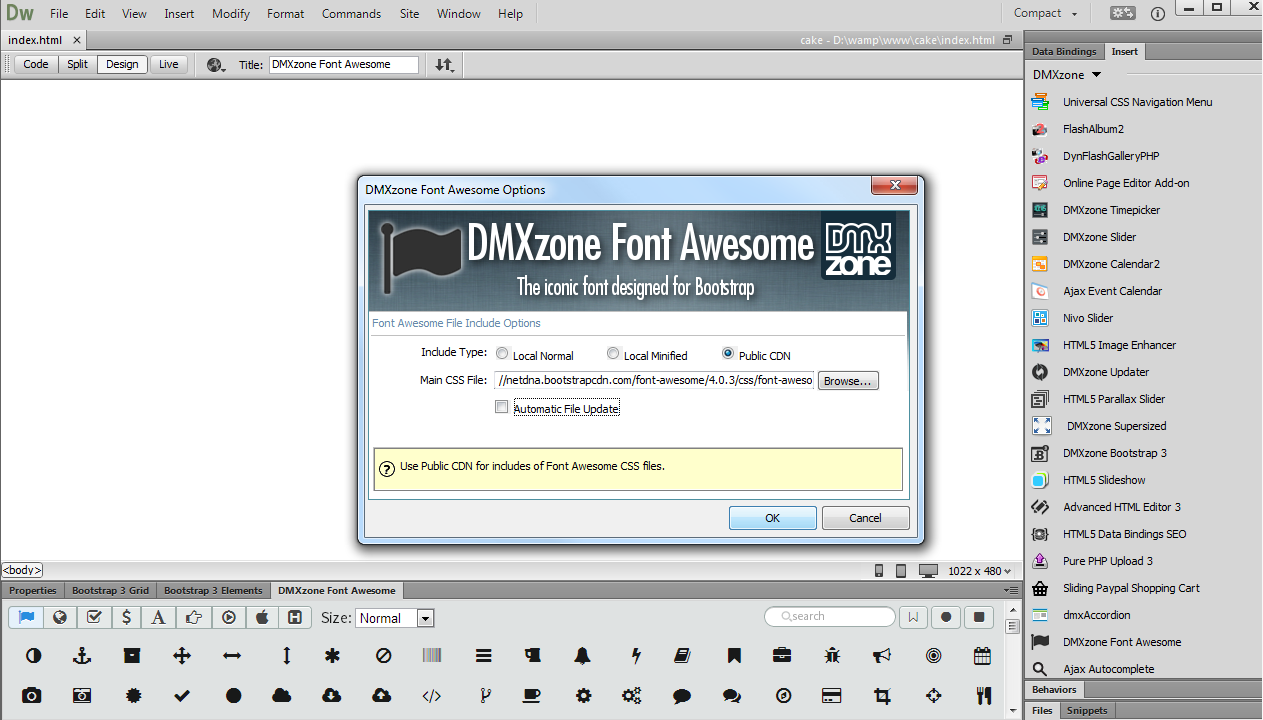
Task: Open the window size 1022 x 480 dropdown
Action: pyautogui.click(x=980, y=571)
